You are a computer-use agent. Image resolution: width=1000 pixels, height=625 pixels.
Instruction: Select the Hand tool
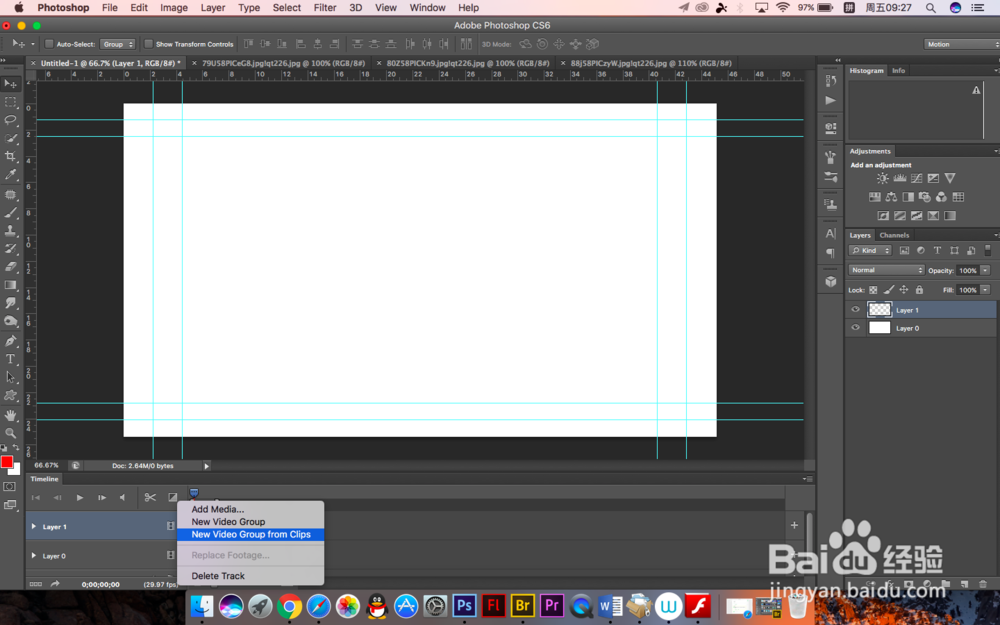pyautogui.click(x=10, y=415)
